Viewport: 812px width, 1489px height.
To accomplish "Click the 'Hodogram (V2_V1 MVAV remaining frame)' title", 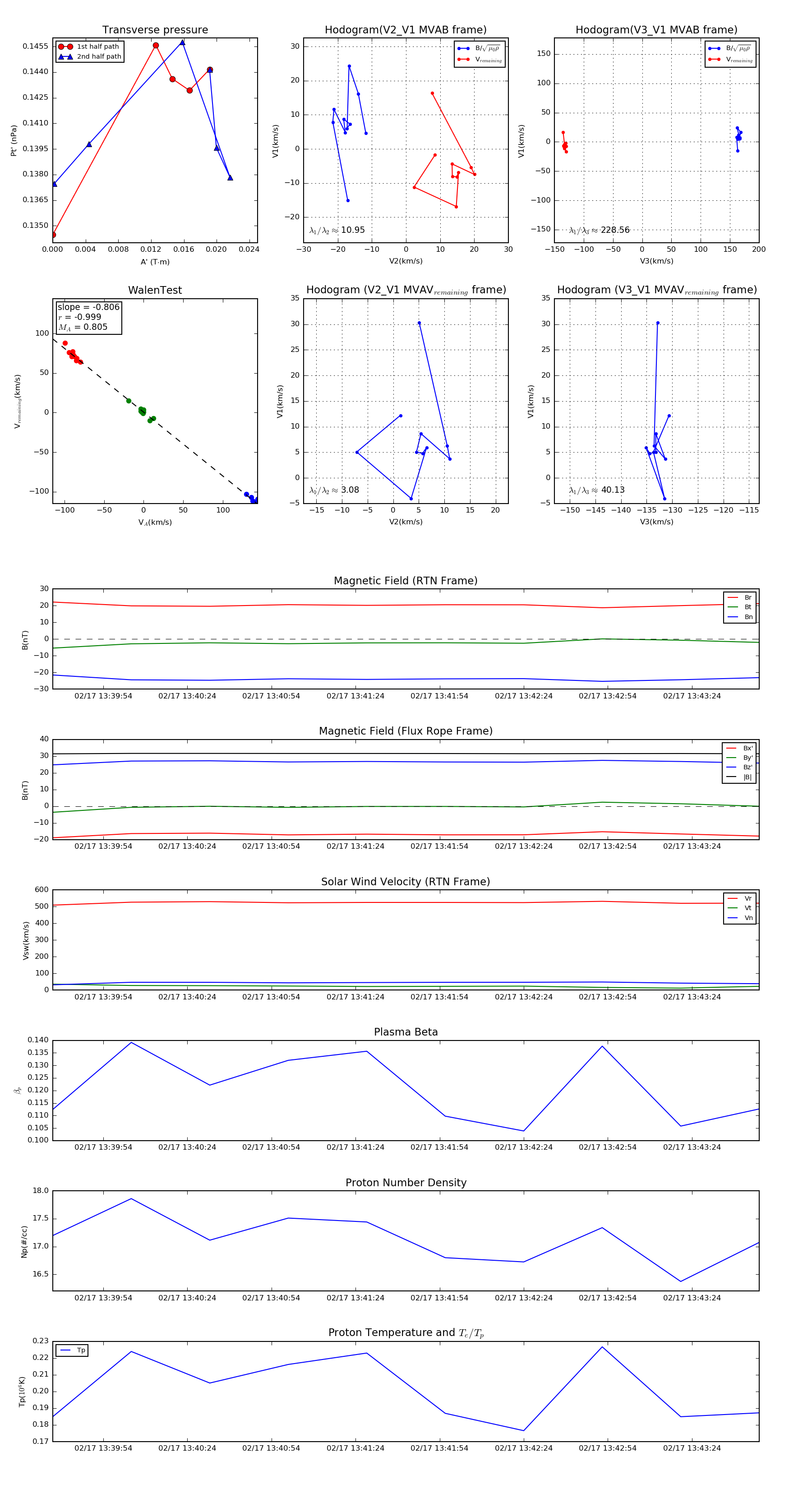I will click(406, 290).
